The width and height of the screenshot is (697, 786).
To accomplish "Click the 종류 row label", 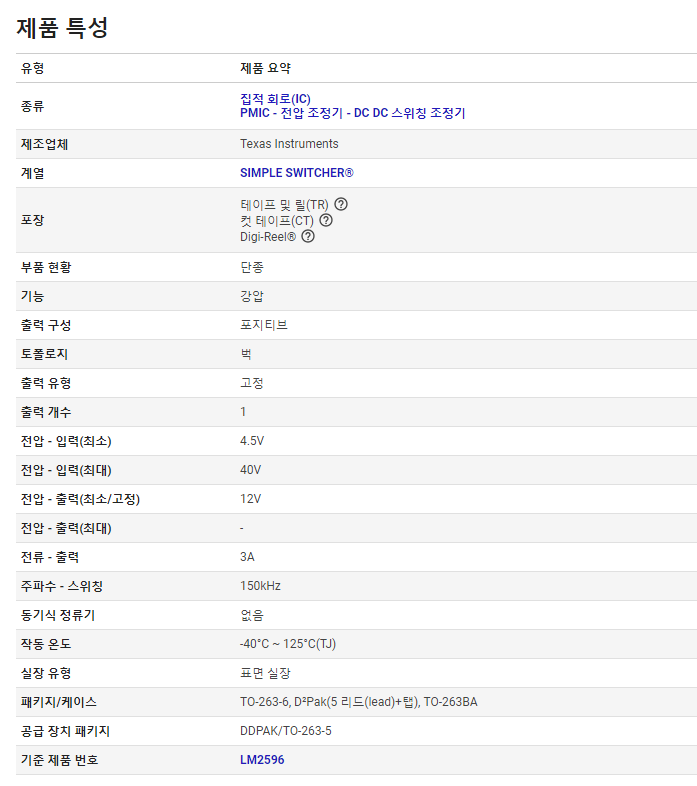I will (33, 106).
